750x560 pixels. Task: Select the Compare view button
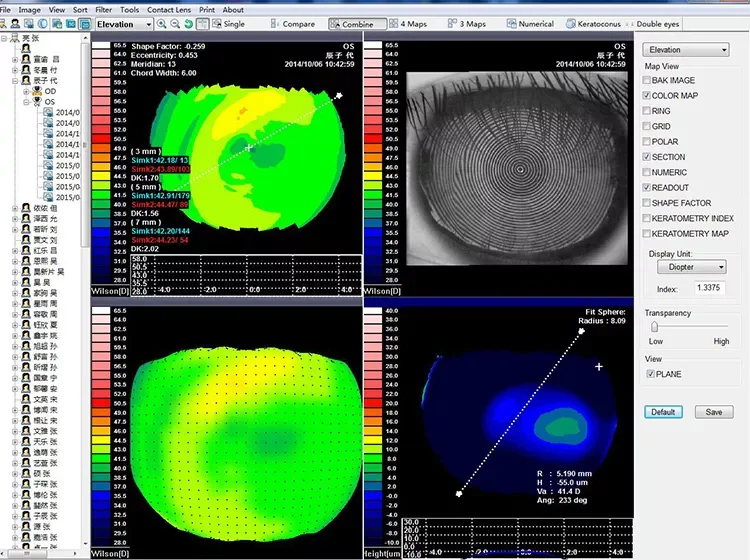tap(292, 23)
